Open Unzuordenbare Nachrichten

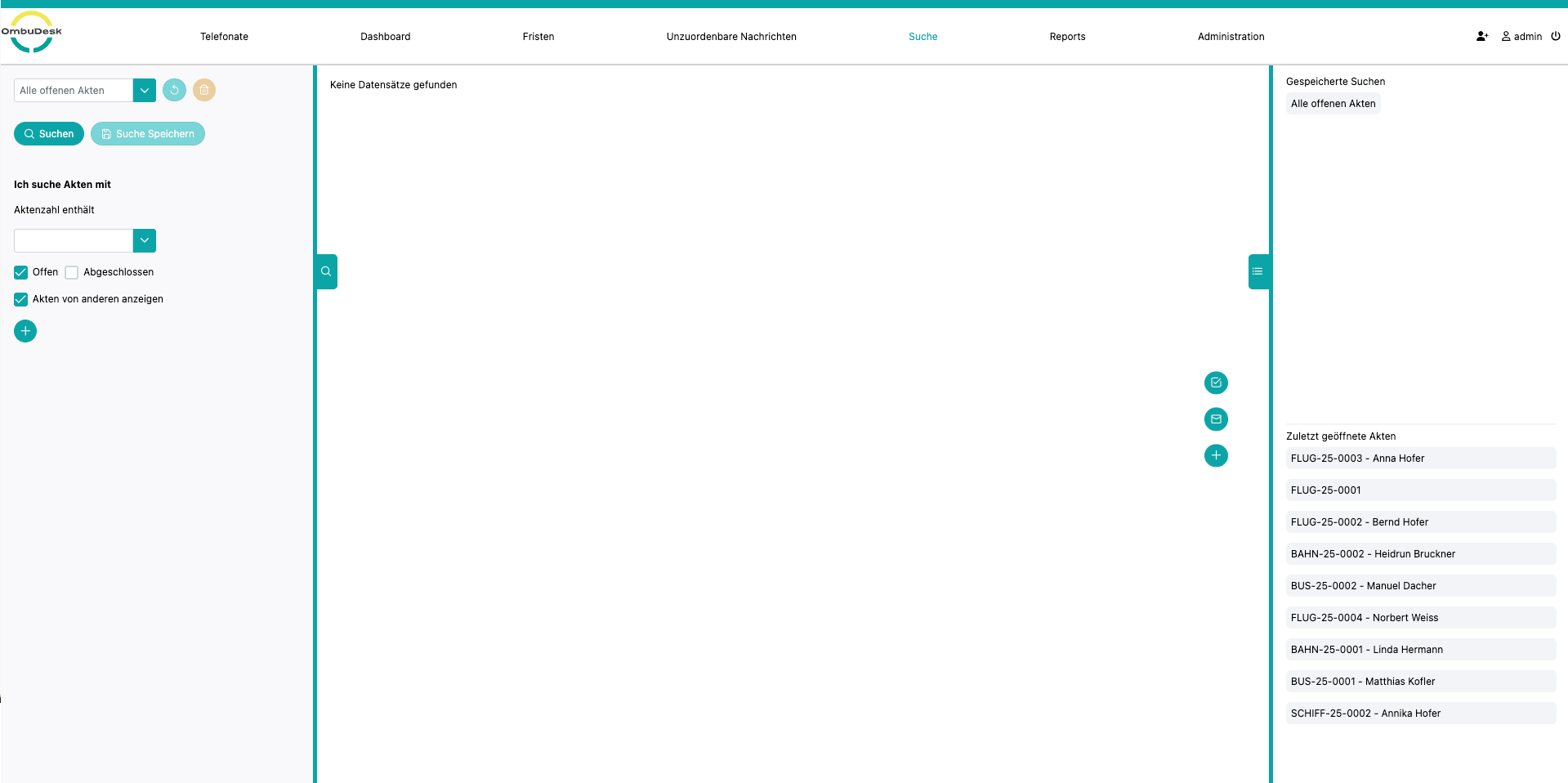731,37
